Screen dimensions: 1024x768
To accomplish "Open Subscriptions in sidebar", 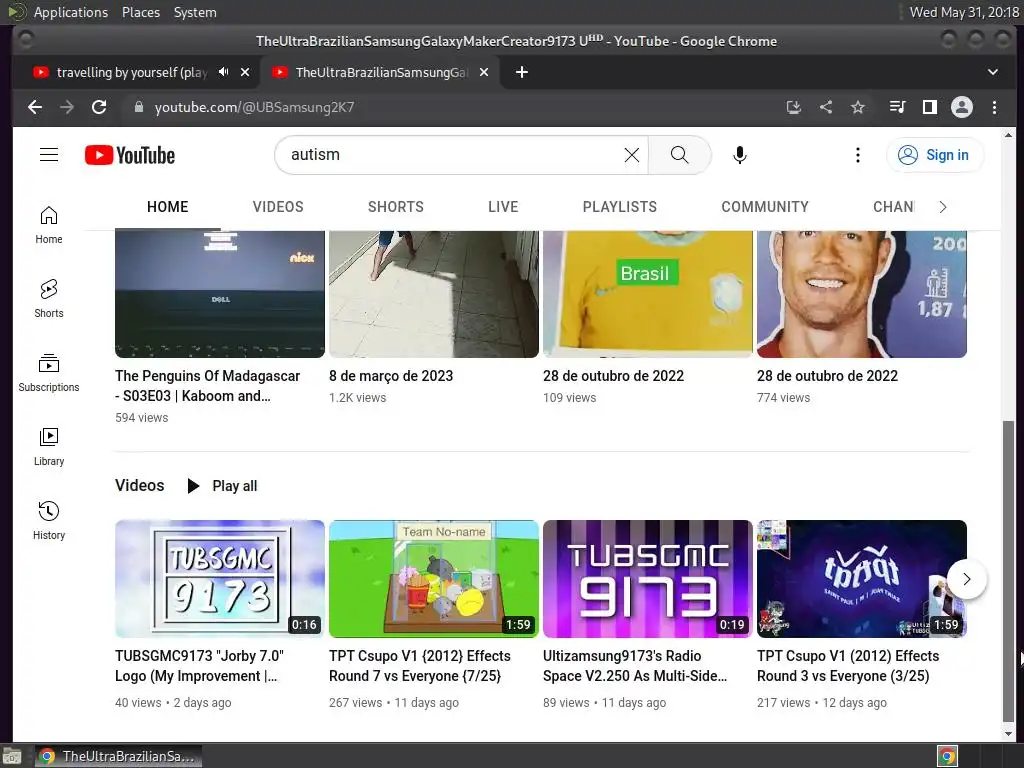I will click(x=49, y=373).
